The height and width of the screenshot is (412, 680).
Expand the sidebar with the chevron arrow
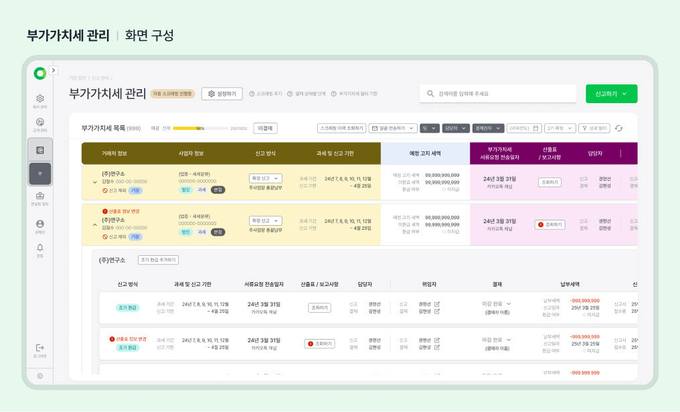coord(53,70)
